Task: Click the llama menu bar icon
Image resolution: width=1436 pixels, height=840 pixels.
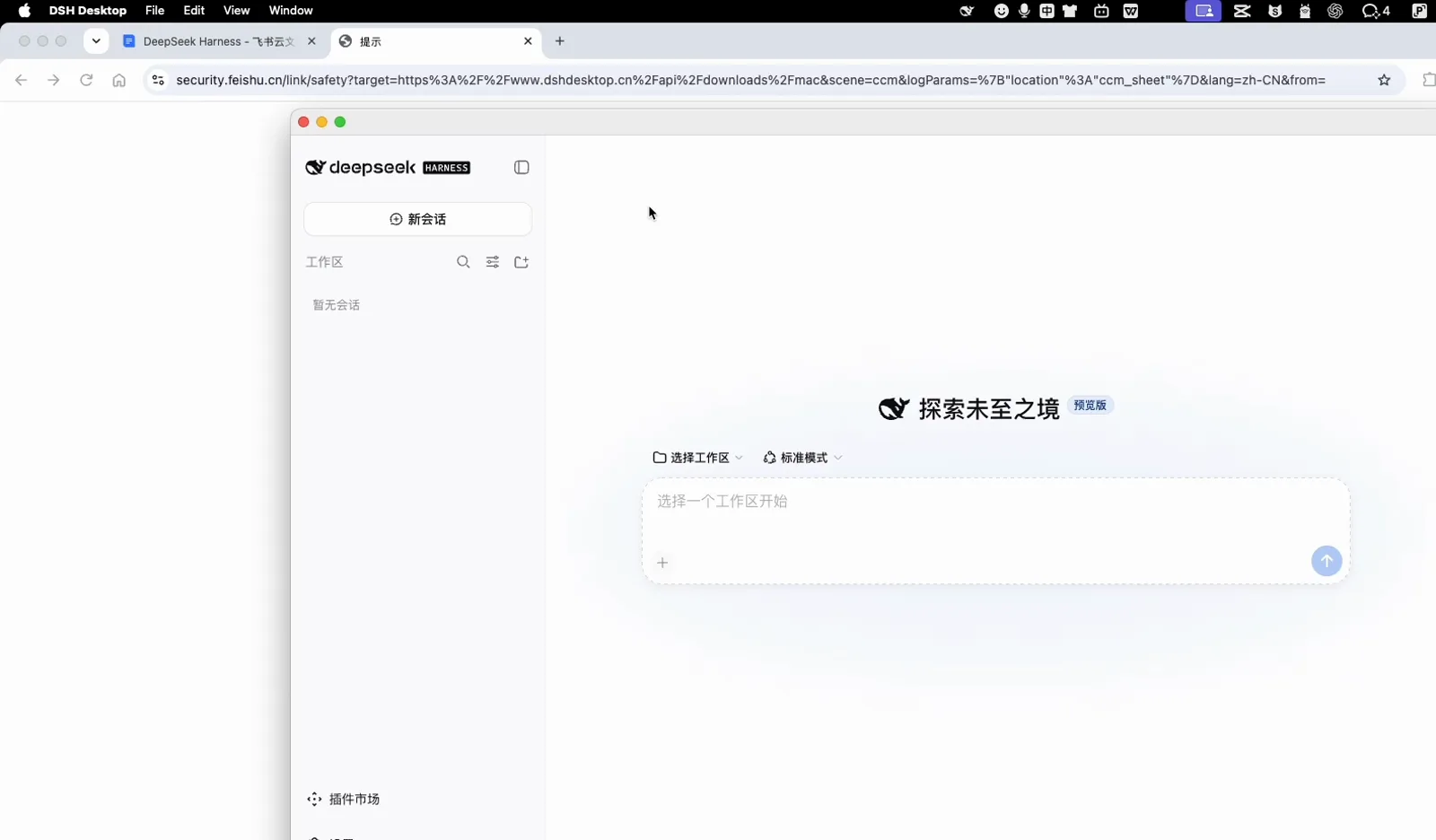Action: click(1305, 11)
